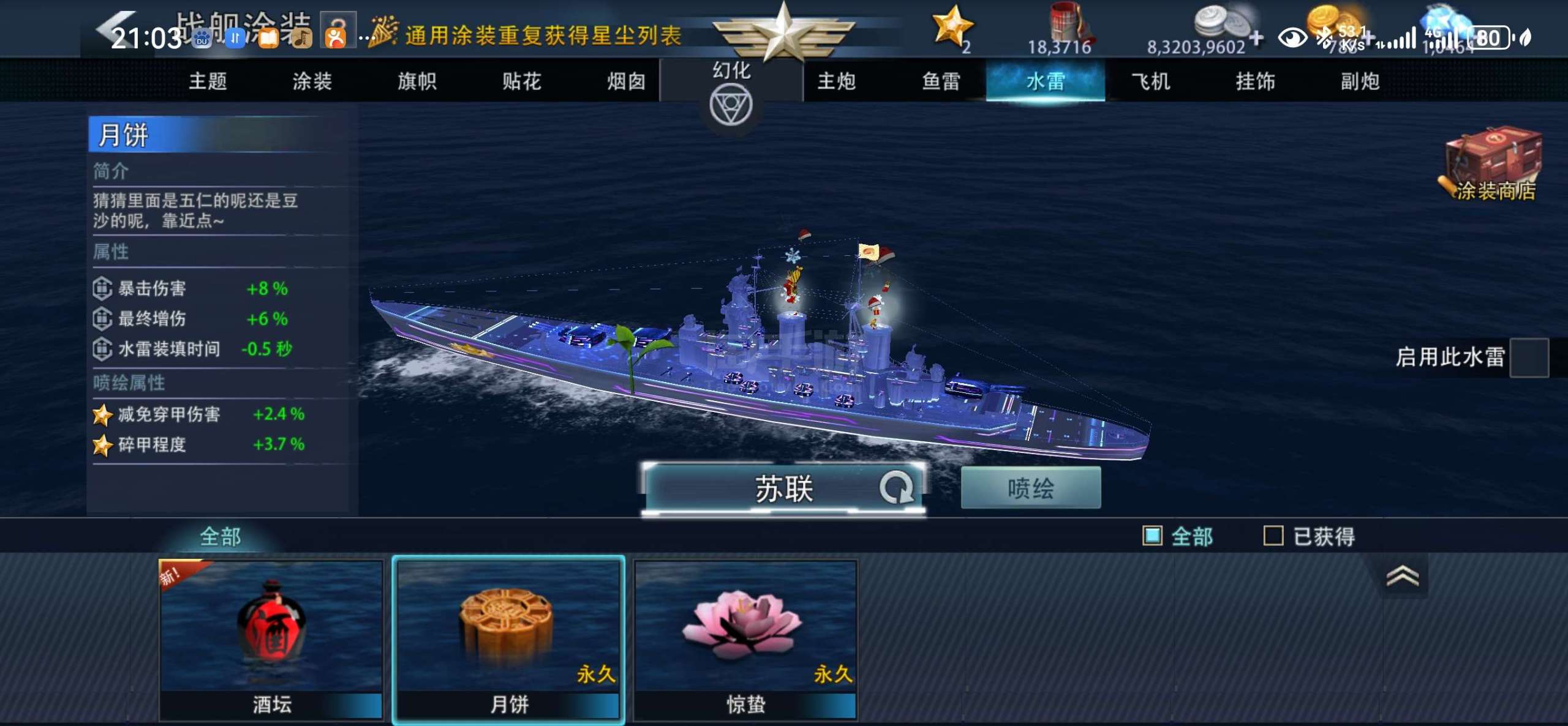Viewport: 1568px width, 726px height.
Task: Rotate nation with the 苏联 refresh icon
Action: 896,488
